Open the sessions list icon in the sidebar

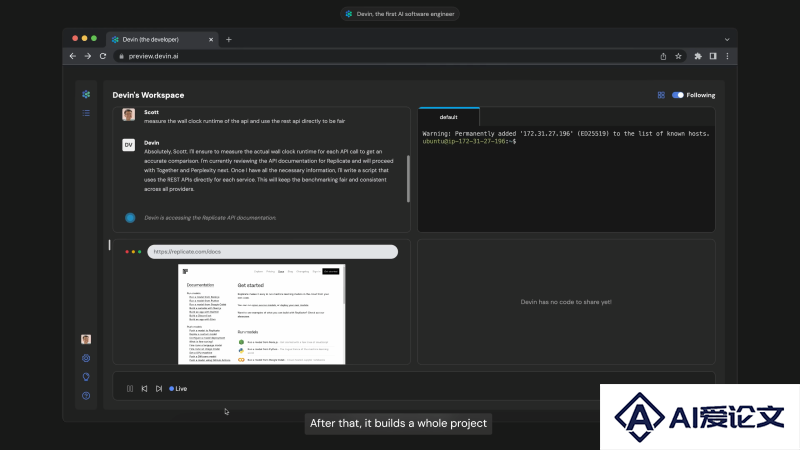86,113
